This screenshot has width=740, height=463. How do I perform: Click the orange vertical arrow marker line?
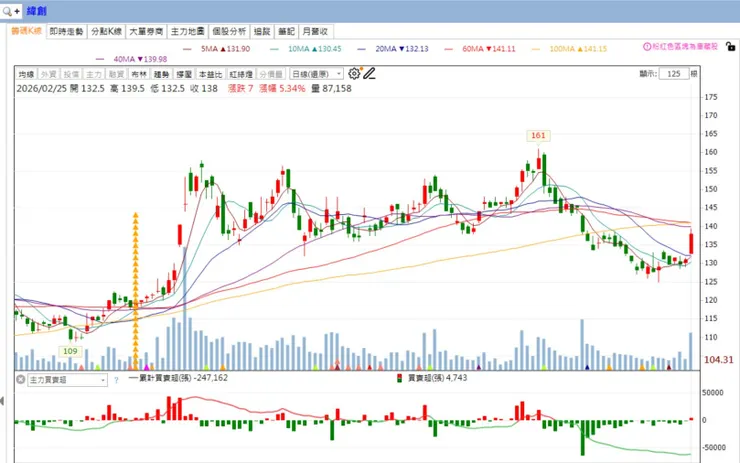click(x=135, y=291)
